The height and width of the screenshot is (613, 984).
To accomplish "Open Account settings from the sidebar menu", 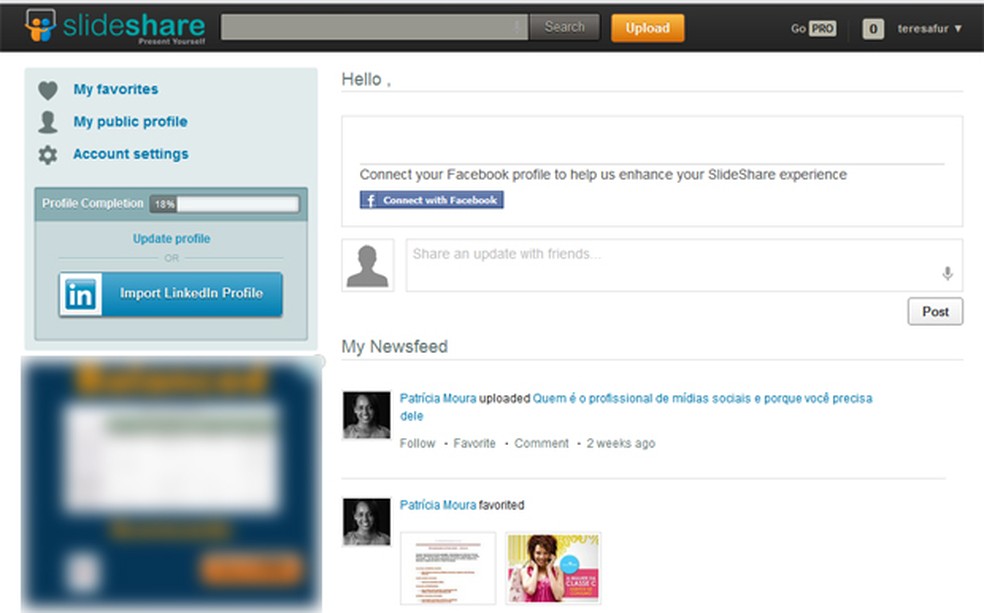I will 130,153.
